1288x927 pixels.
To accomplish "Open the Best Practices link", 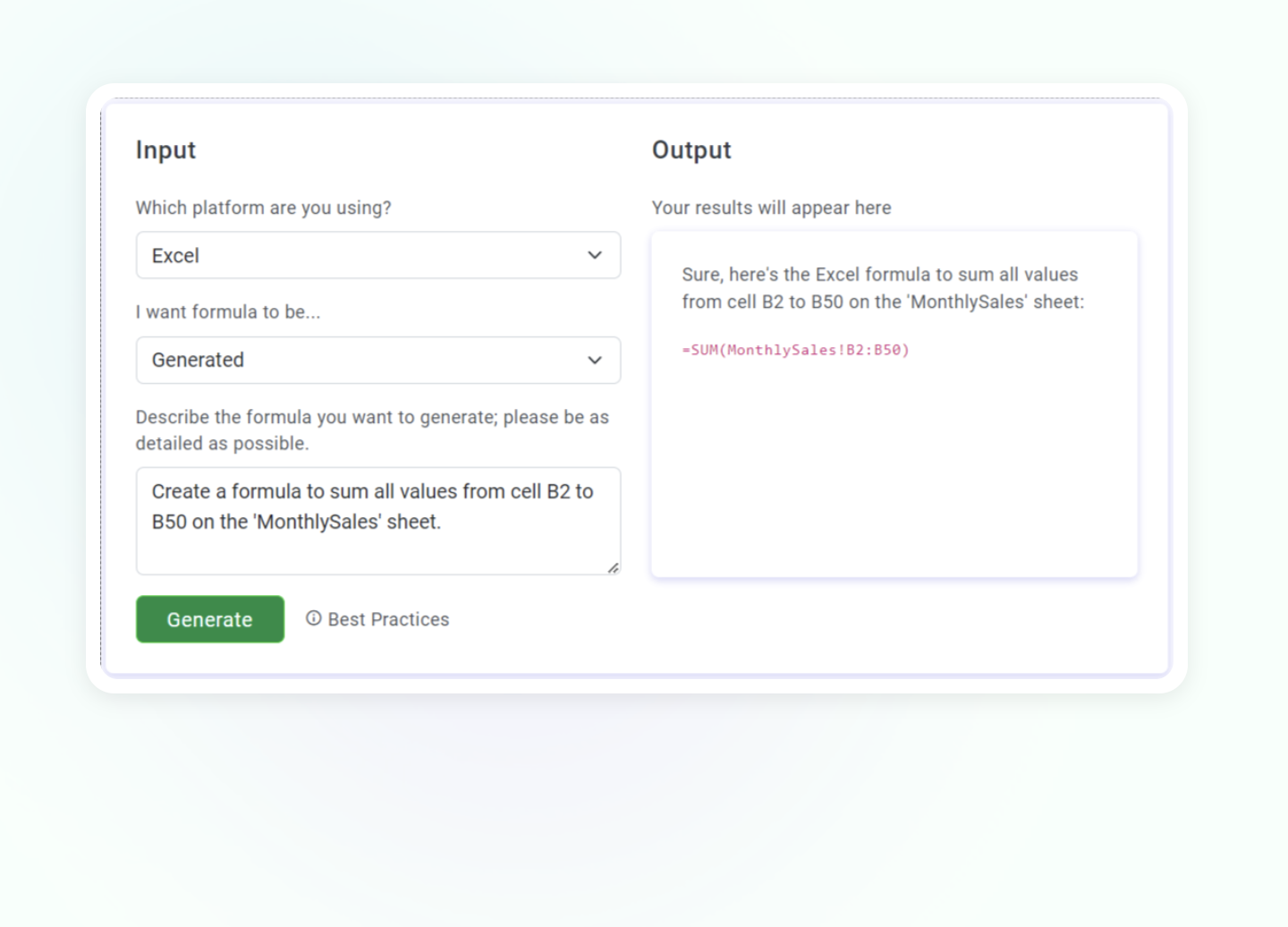I will coord(387,618).
